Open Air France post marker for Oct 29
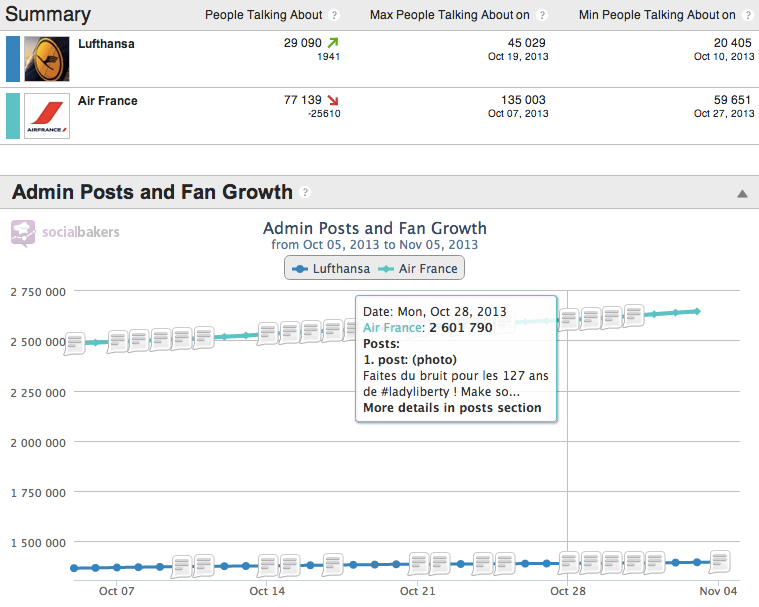 tap(591, 318)
